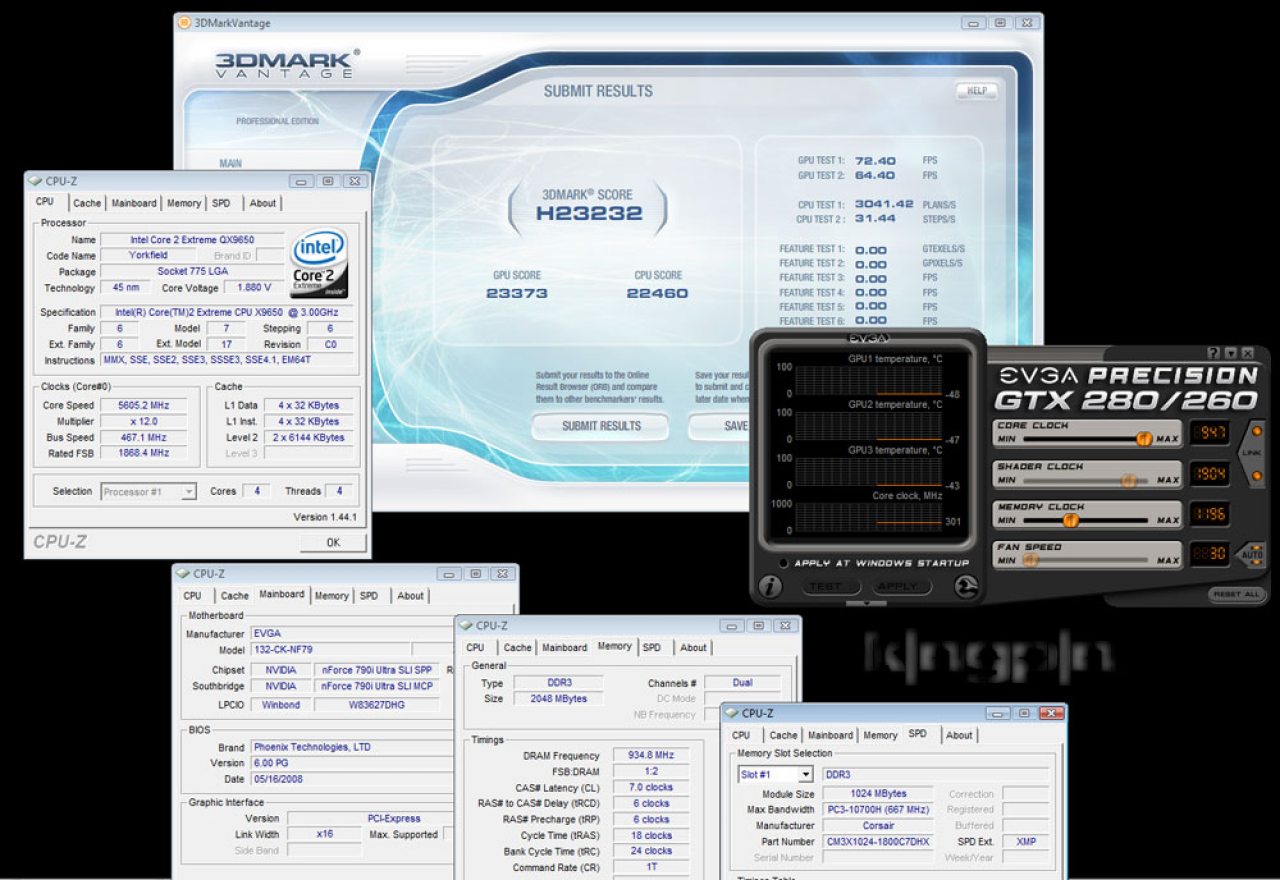Click title icon of CPU-Z Mainboard window
The image size is (1280, 880).
[183, 574]
